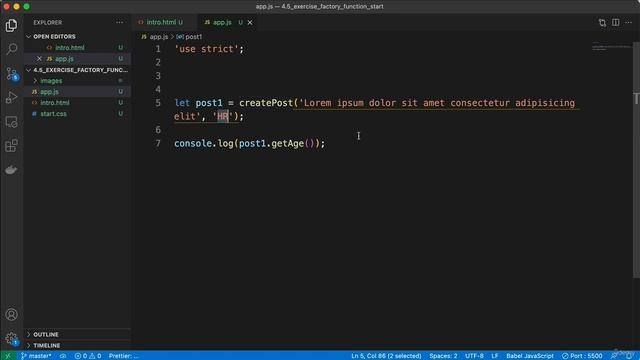This screenshot has height=360, width=640.
Task: Close the app.js editor tab
Action: [250, 22]
